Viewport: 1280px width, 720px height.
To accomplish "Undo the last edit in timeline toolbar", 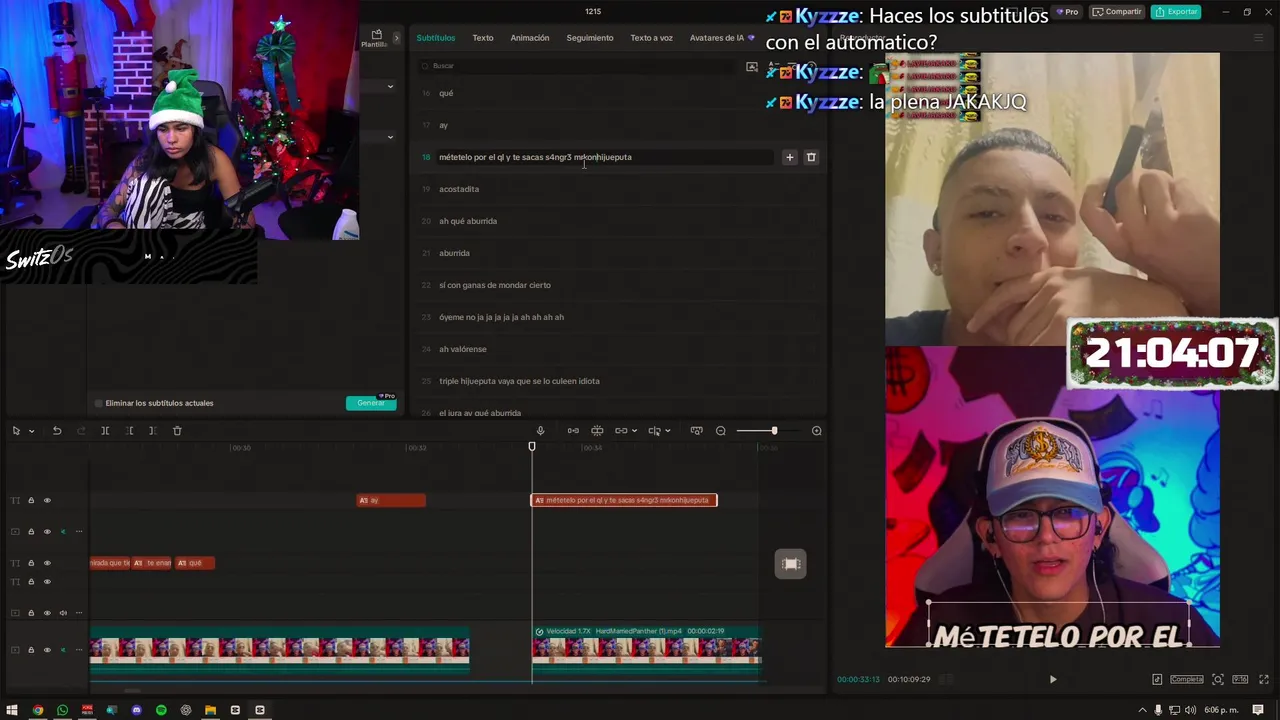I will [57, 431].
